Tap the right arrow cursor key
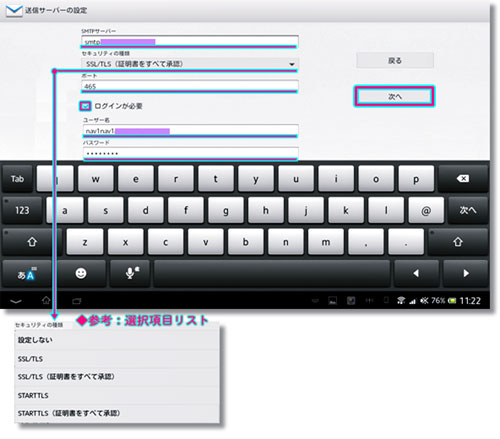The height and width of the screenshot is (439, 500). click(466, 273)
